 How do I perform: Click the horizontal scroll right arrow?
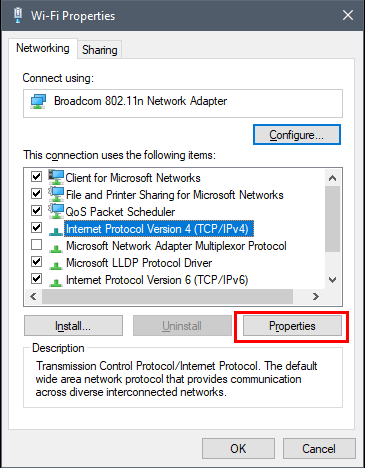coord(316,296)
